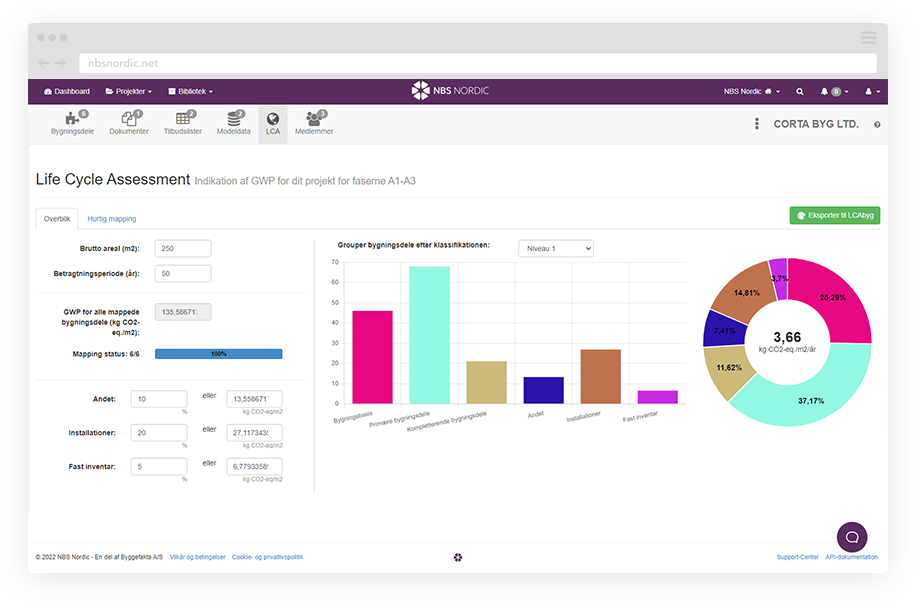
Task: Open the Support-Center link
Action: 797,557
